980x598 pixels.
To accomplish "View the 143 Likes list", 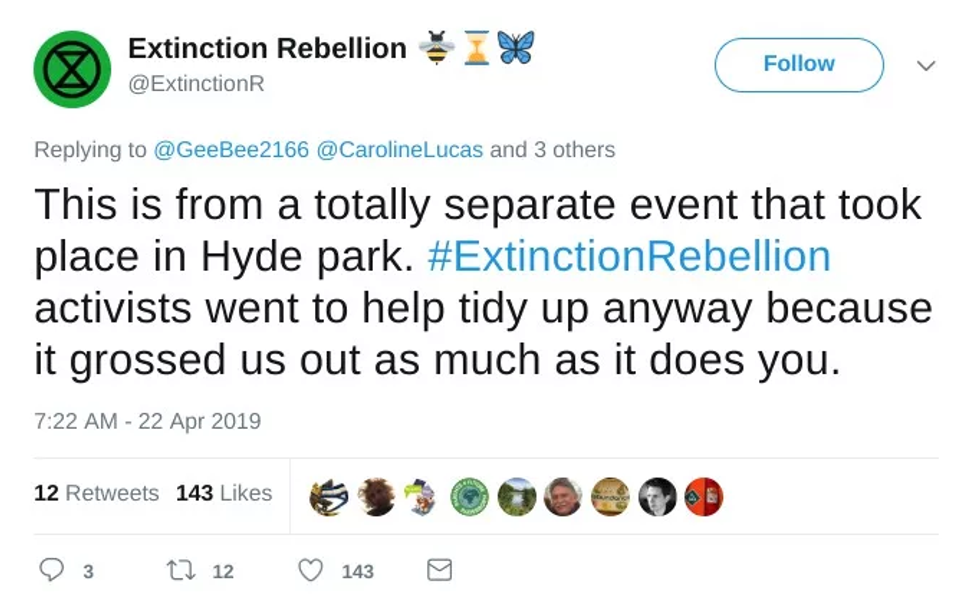I will pyautogui.click(x=224, y=493).
